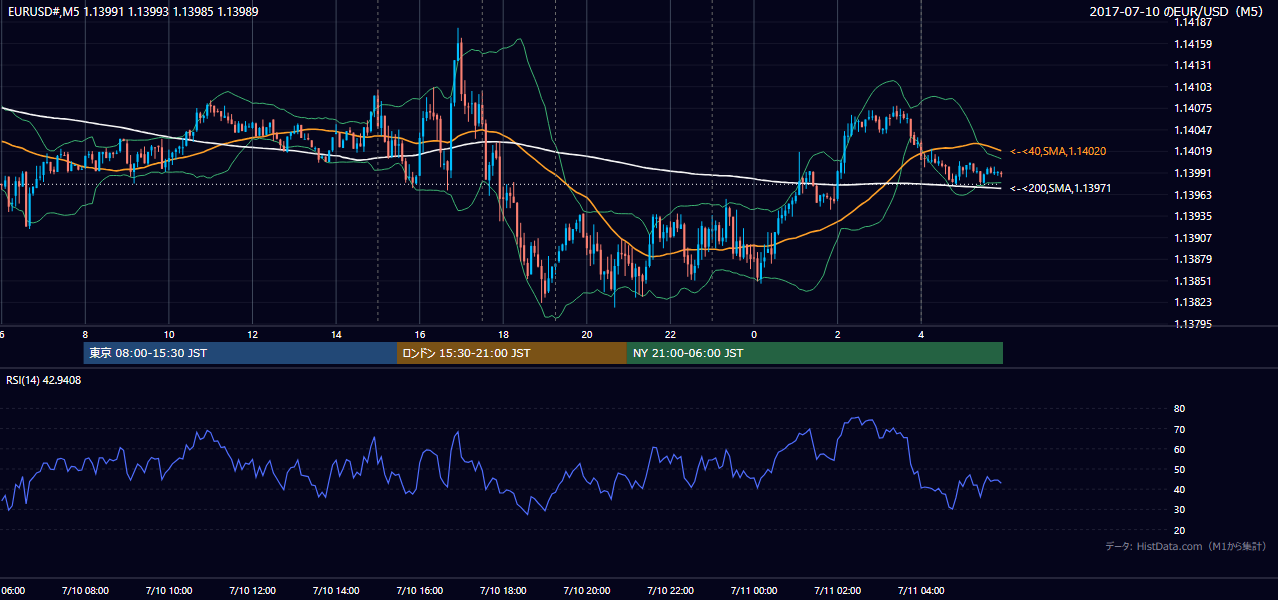Click the 7/10 18:00 time axis label

(x=503, y=591)
